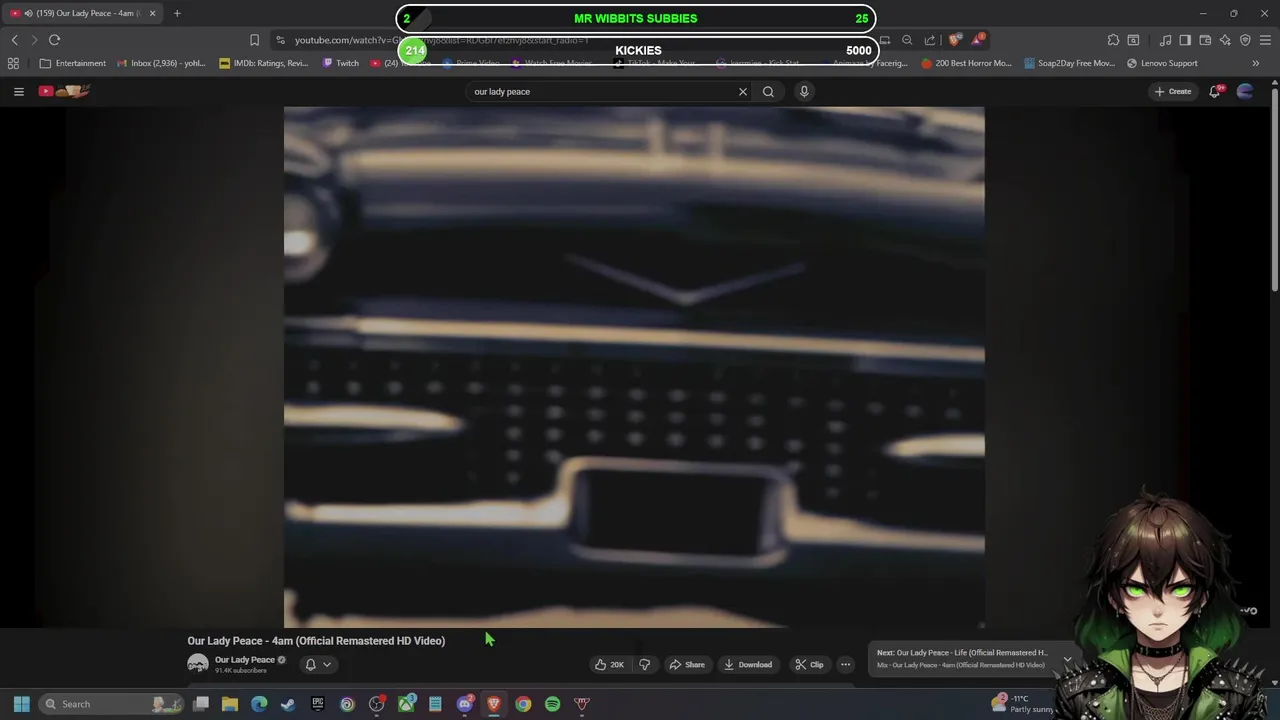Image resolution: width=1280 pixels, height=720 pixels.
Task: Like the video with 20K thumbs up
Action: point(609,664)
